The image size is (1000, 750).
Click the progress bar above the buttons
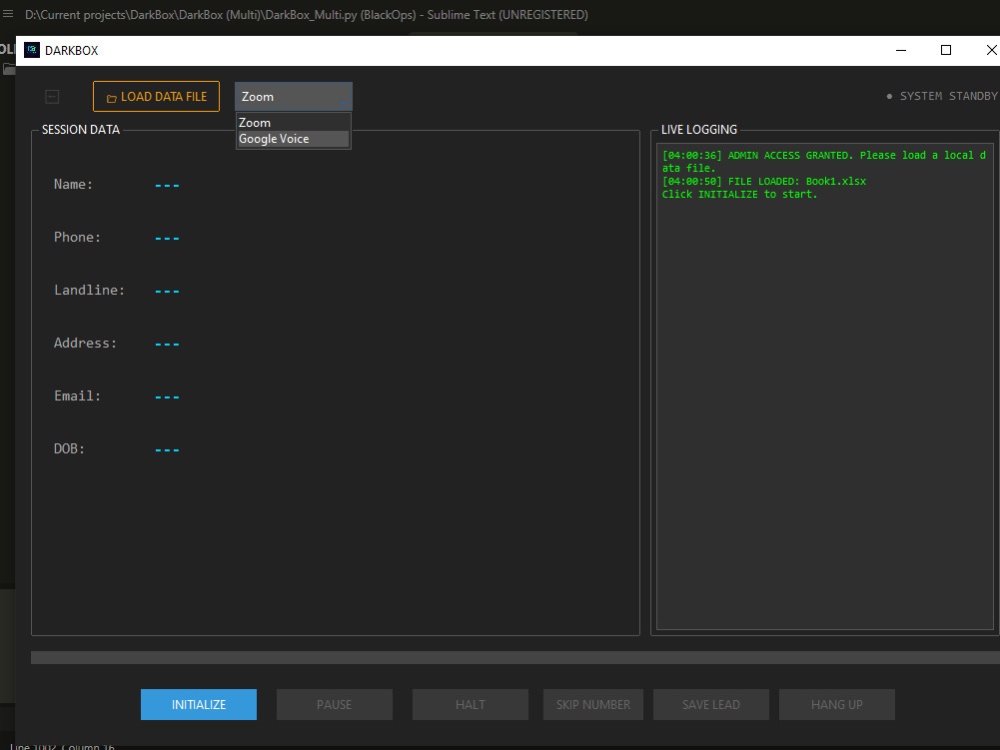click(x=515, y=658)
